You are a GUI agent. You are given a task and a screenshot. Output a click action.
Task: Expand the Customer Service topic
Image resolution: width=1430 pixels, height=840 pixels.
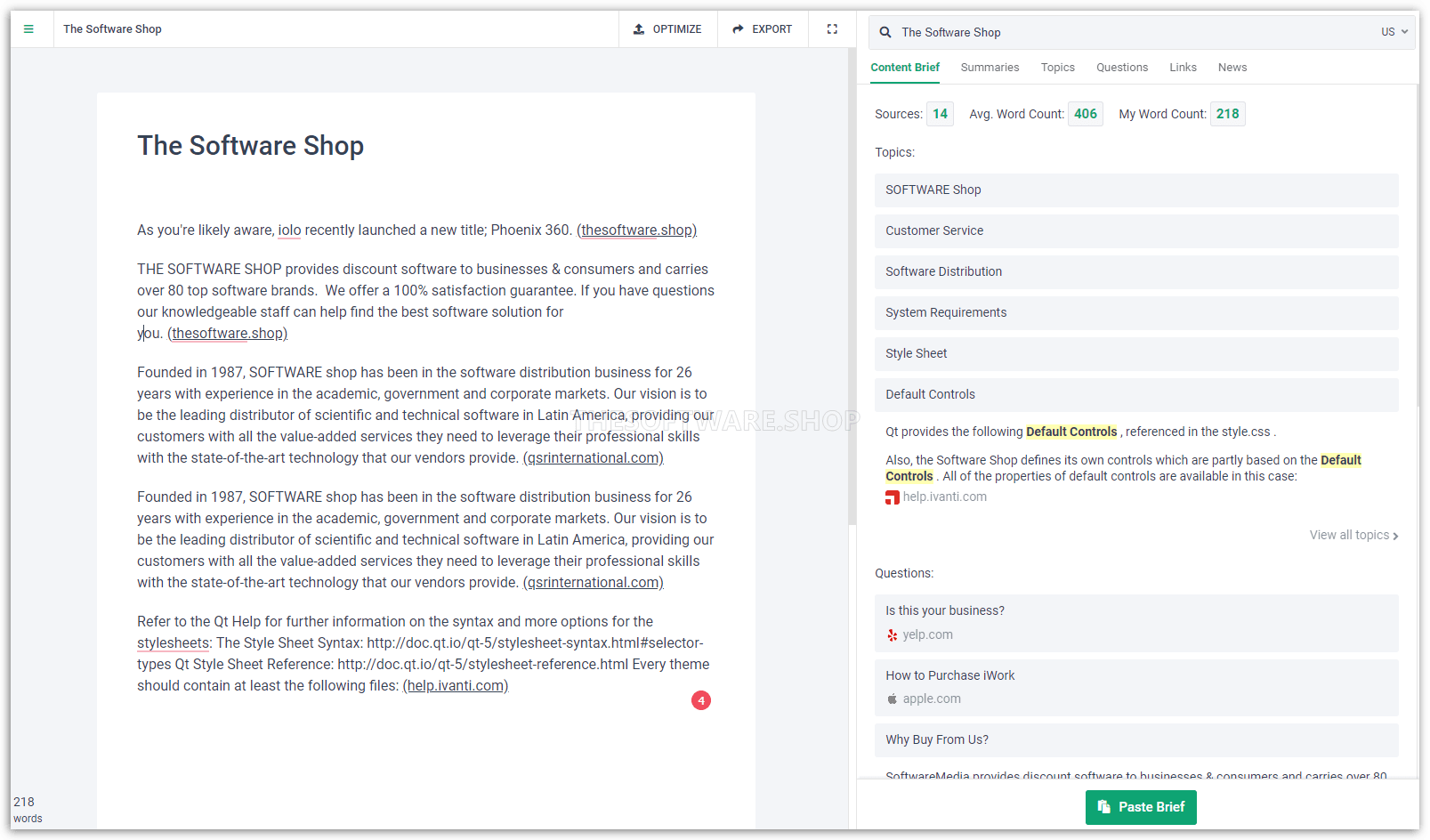(x=1135, y=231)
